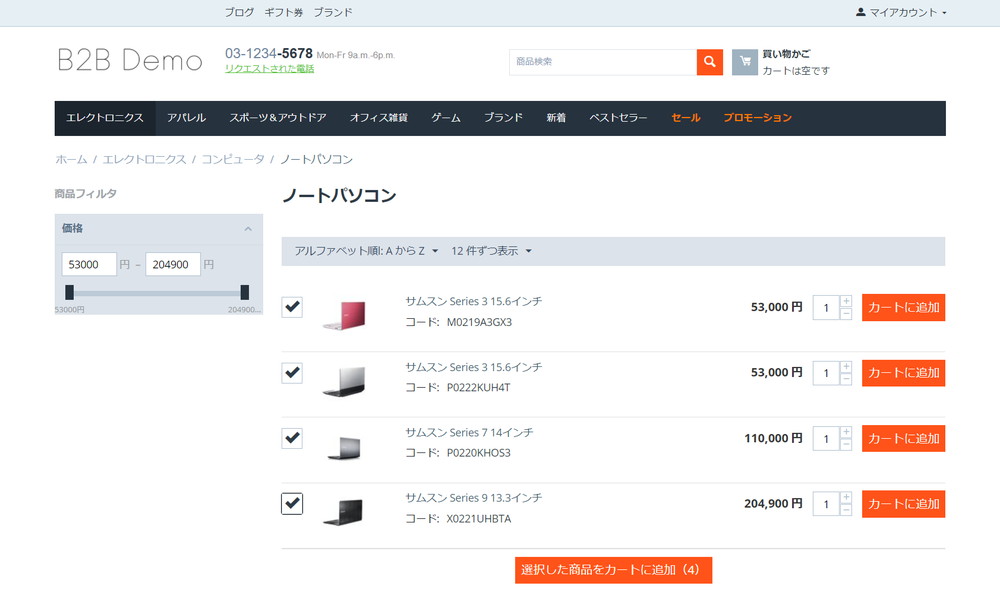
Task: Uncheck the Series 7 14インチ checkbox
Action: (x=292, y=439)
